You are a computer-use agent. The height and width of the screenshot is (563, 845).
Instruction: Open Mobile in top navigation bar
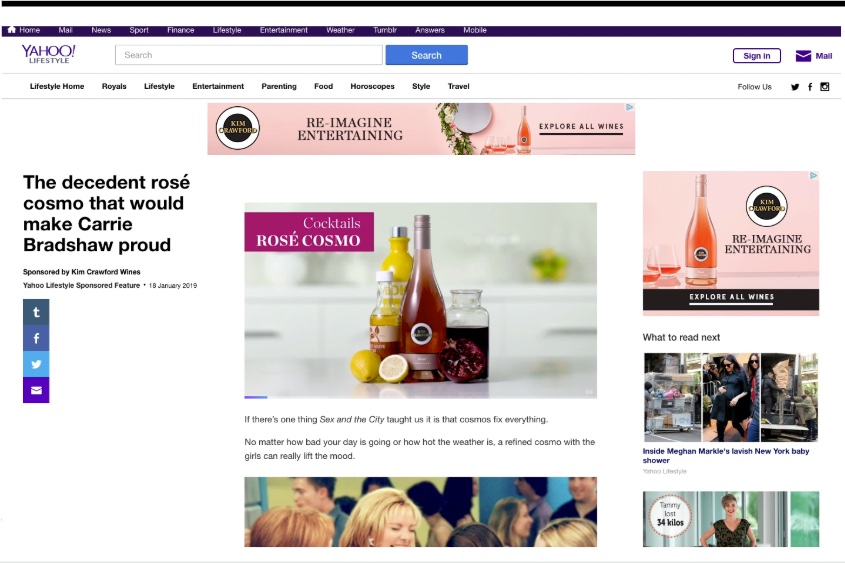475,30
